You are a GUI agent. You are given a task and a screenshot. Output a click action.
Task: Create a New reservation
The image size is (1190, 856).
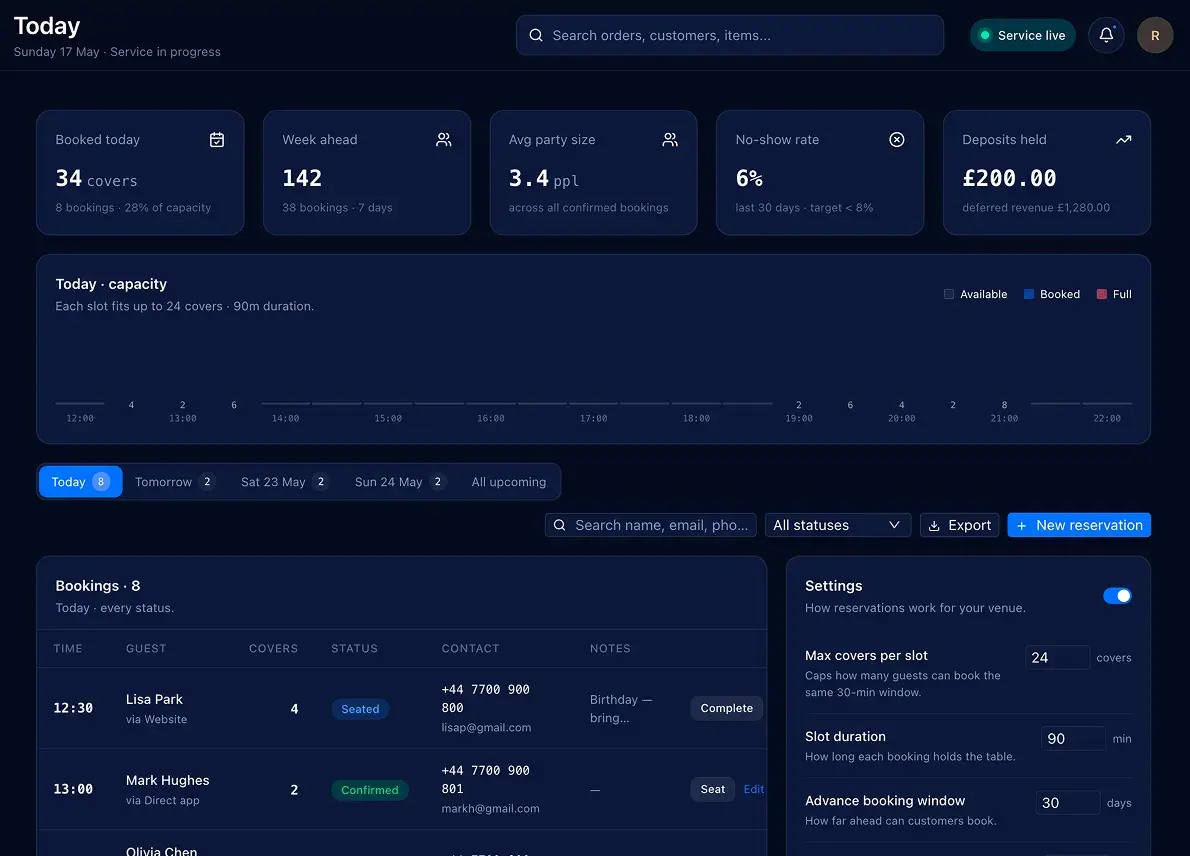click(x=1079, y=525)
